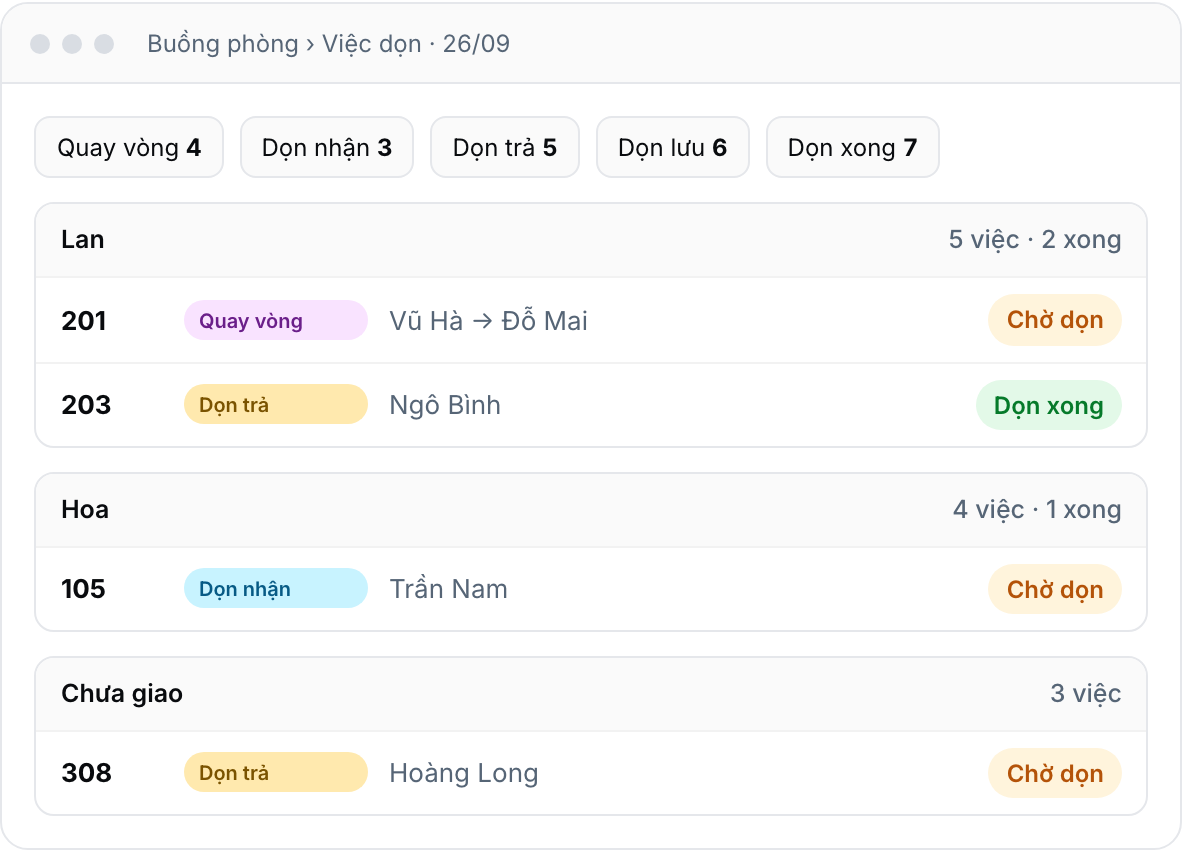Click the Dọn trả tag on room 308

pos(276,773)
